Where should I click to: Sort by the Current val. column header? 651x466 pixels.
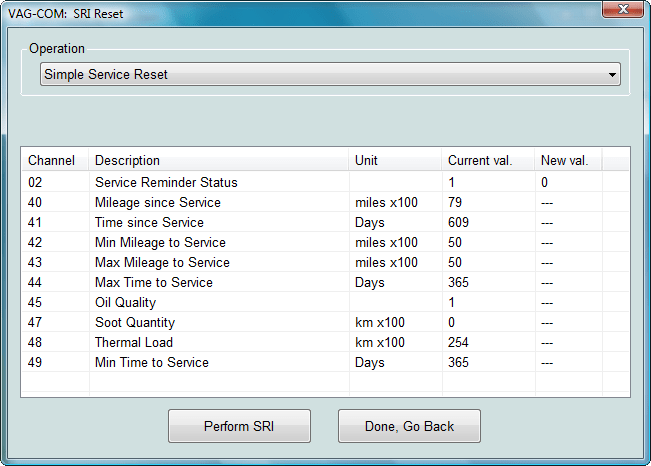point(488,160)
